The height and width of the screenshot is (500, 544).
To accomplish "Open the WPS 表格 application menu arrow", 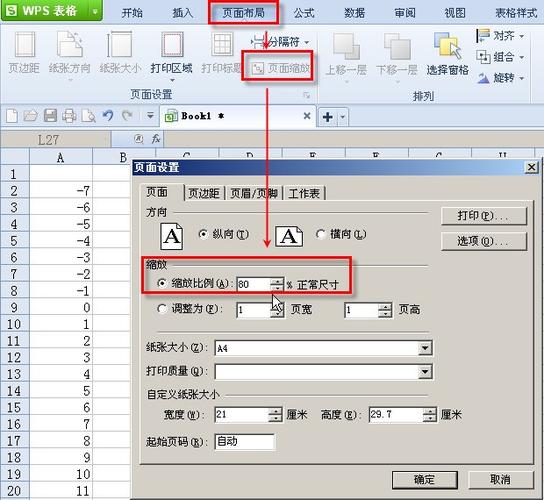I will pos(95,11).
